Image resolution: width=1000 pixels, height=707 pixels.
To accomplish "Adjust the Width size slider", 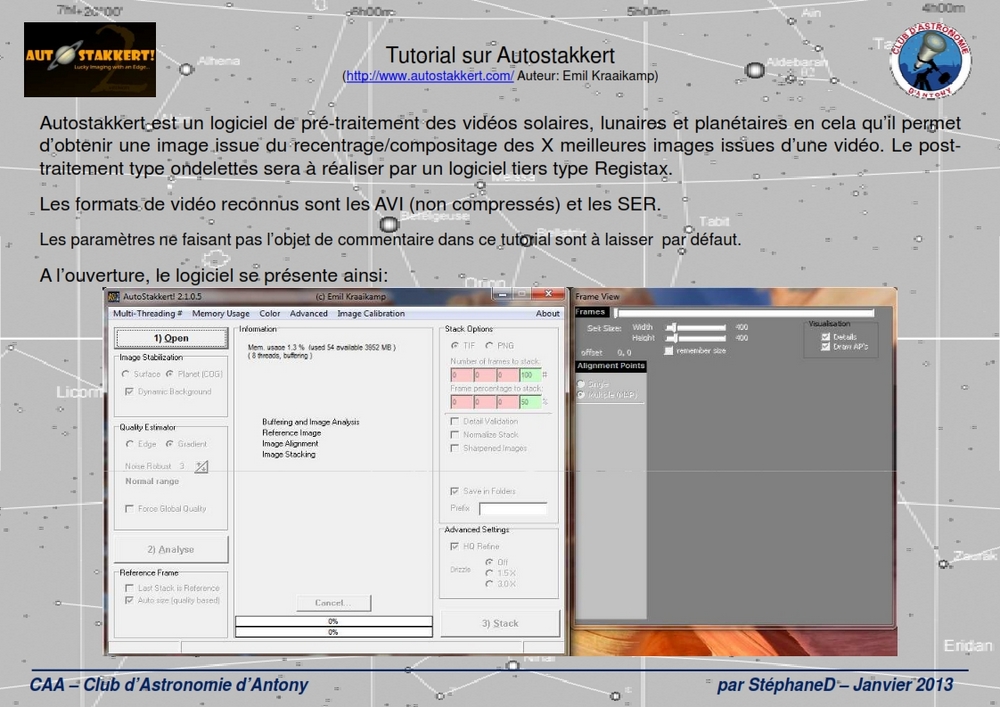I will 696,327.
